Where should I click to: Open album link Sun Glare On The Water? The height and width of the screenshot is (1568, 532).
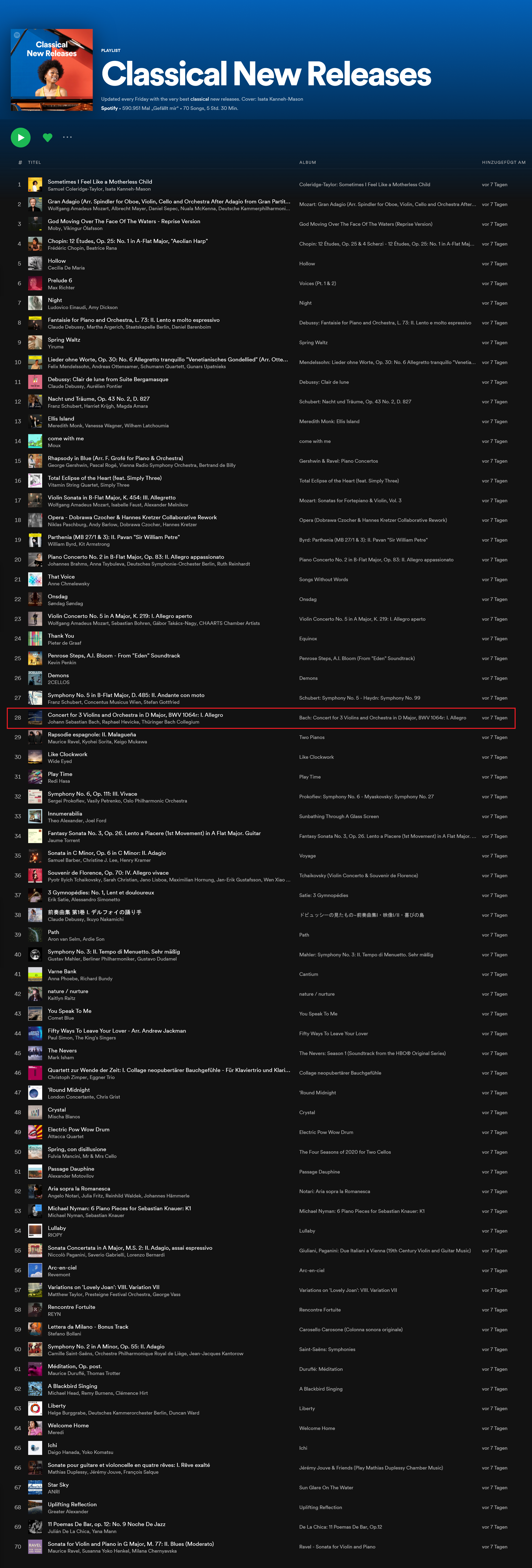pos(326,1488)
